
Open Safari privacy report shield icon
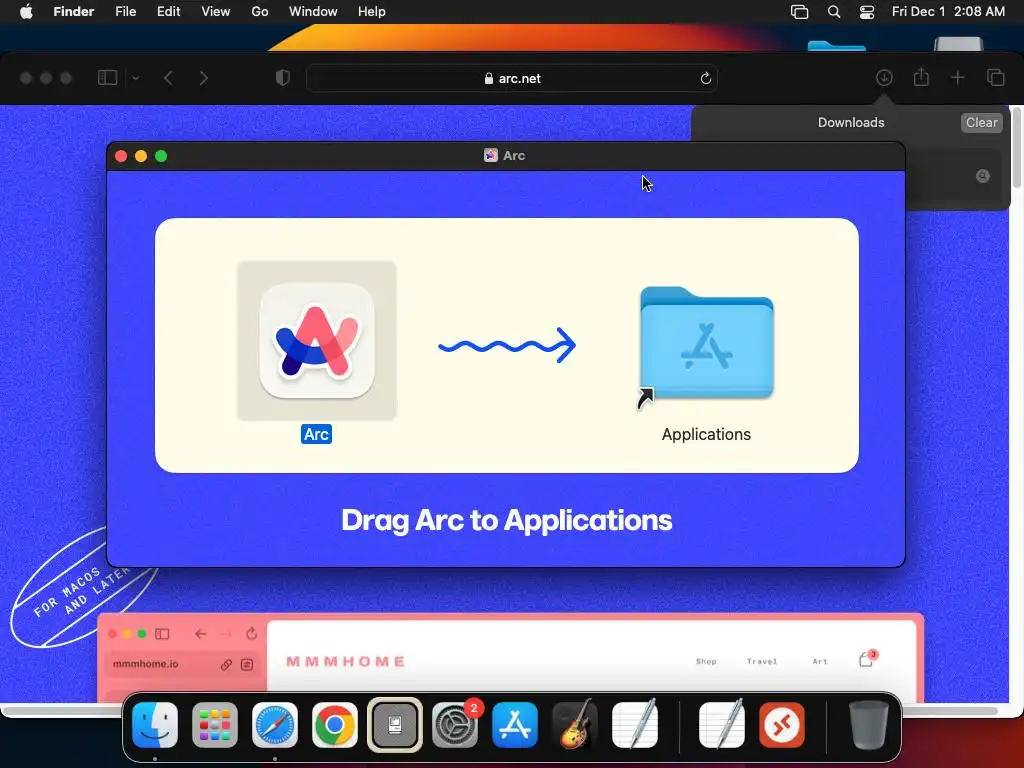click(282, 78)
